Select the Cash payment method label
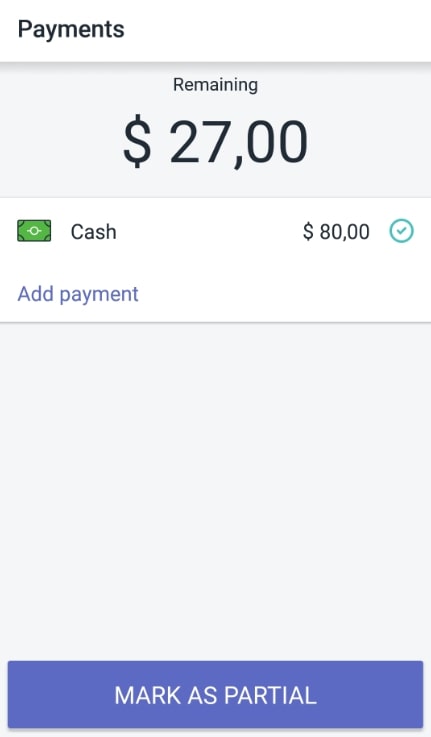431x737 pixels. pyautogui.click(x=94, y=232)
